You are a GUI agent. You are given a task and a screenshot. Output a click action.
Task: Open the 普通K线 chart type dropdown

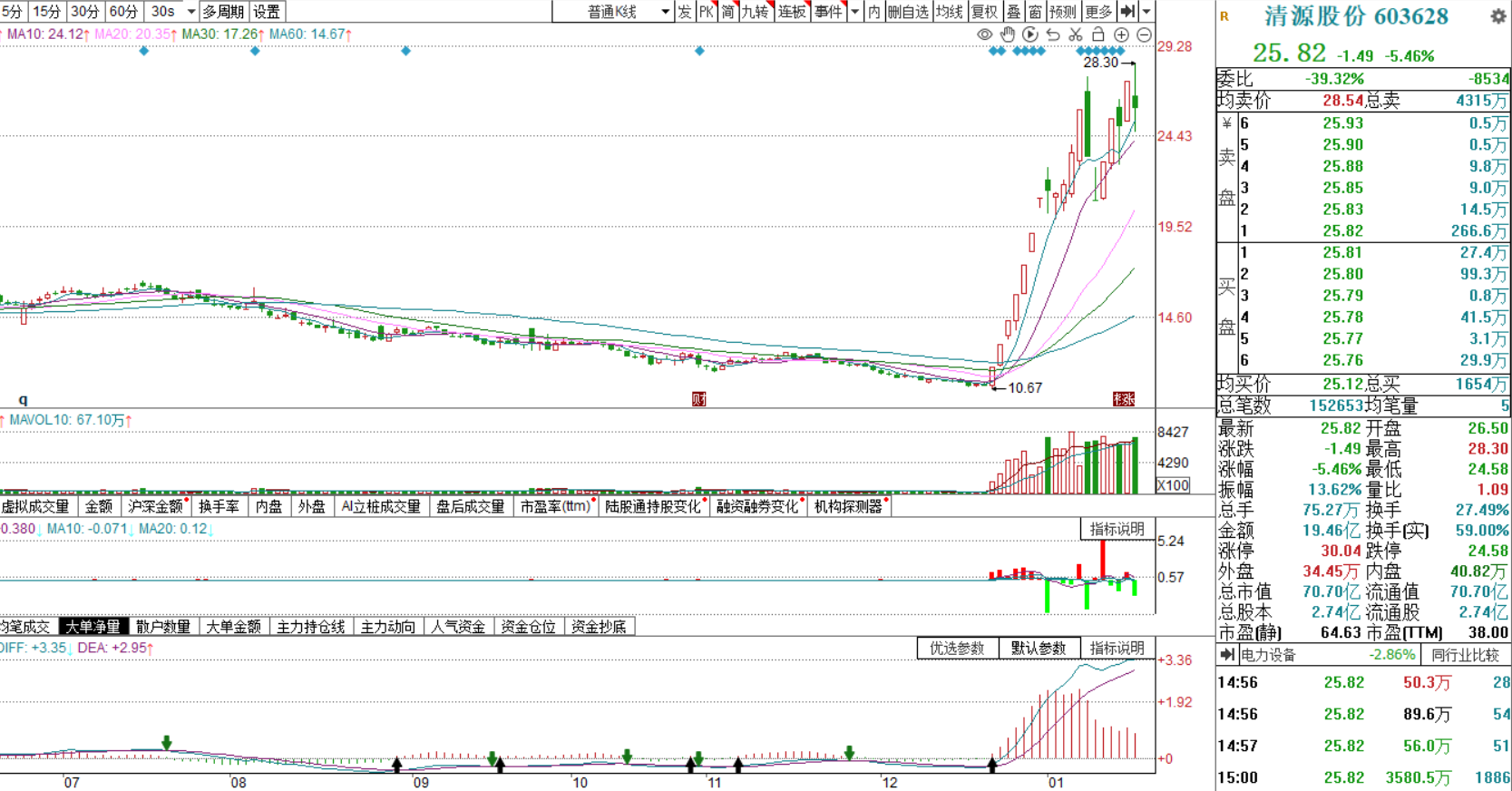coord(612,11)
